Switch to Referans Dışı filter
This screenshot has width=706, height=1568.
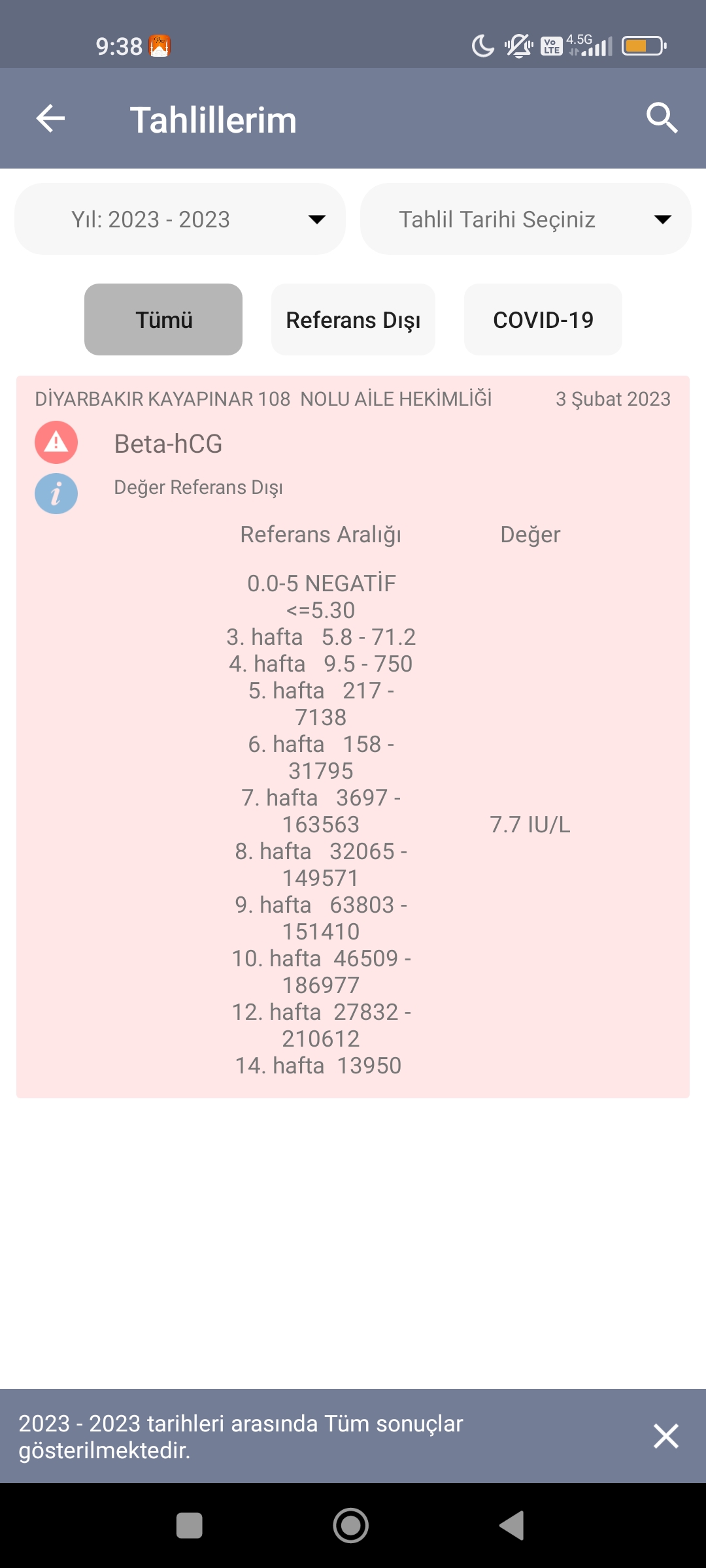(x=353, y=319)
